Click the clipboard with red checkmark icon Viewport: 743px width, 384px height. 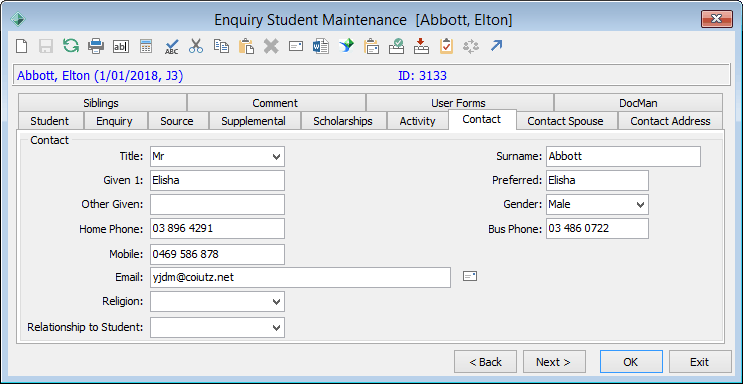coord(446,46)
